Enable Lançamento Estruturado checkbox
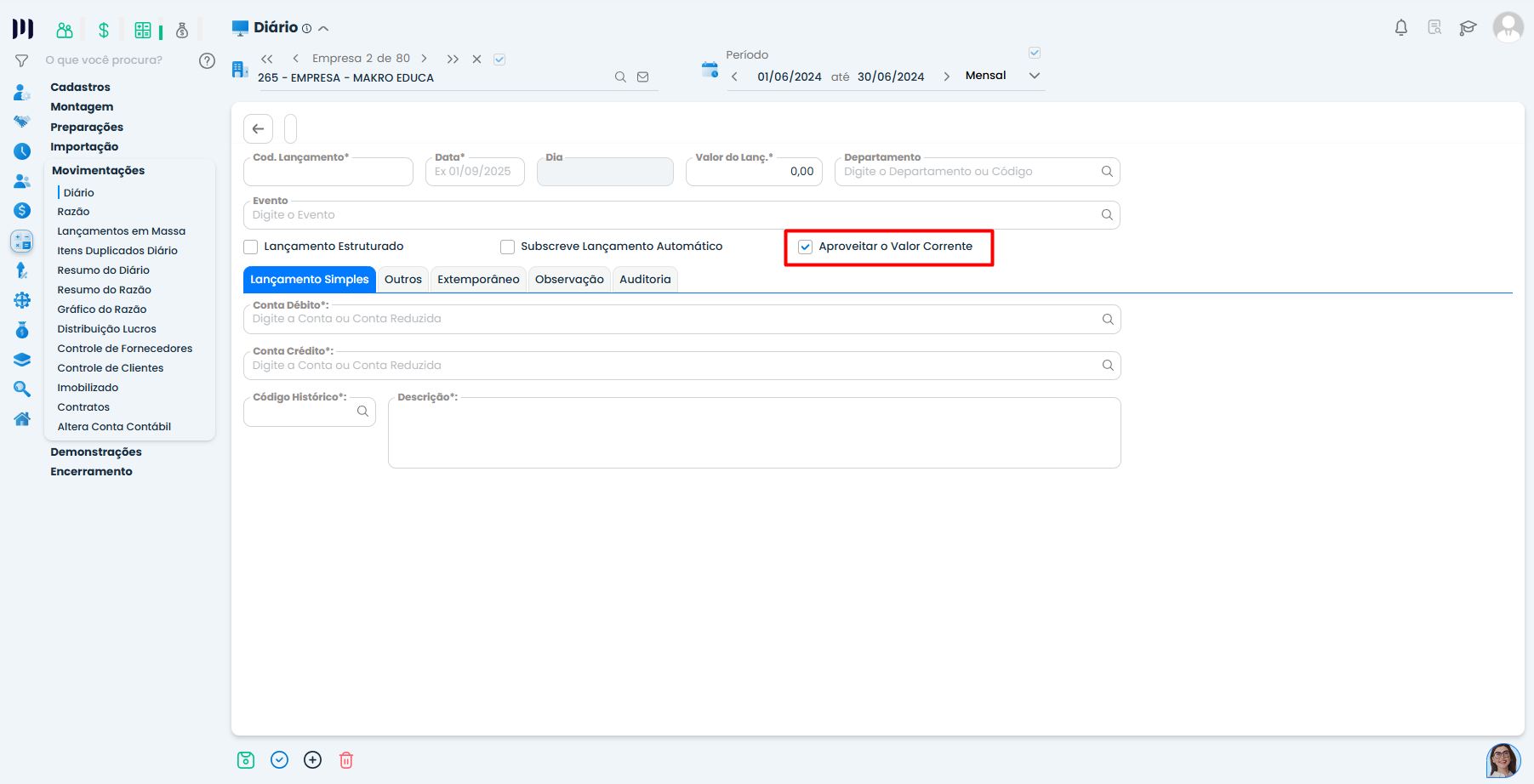This screenshot has width=1534, height=784. tap(251, 247)
